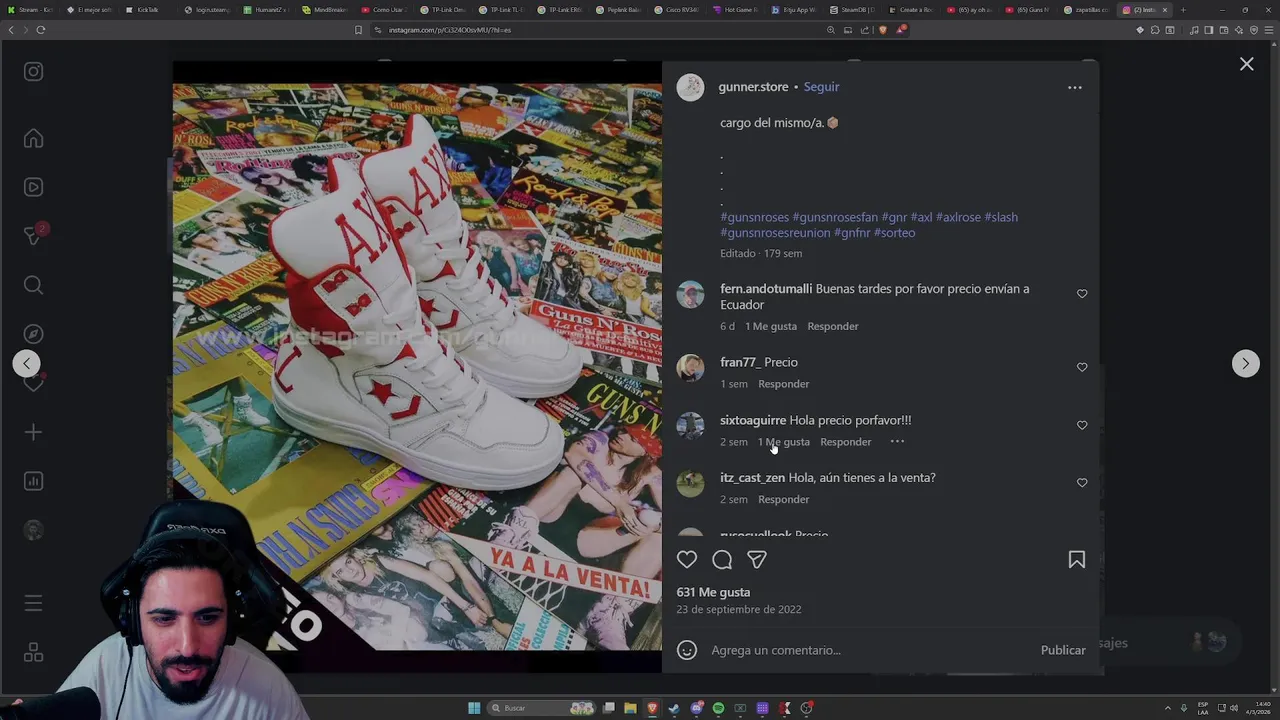
Task: Click the 23 de septiembre de 2022 date
Action: (739, 609)
